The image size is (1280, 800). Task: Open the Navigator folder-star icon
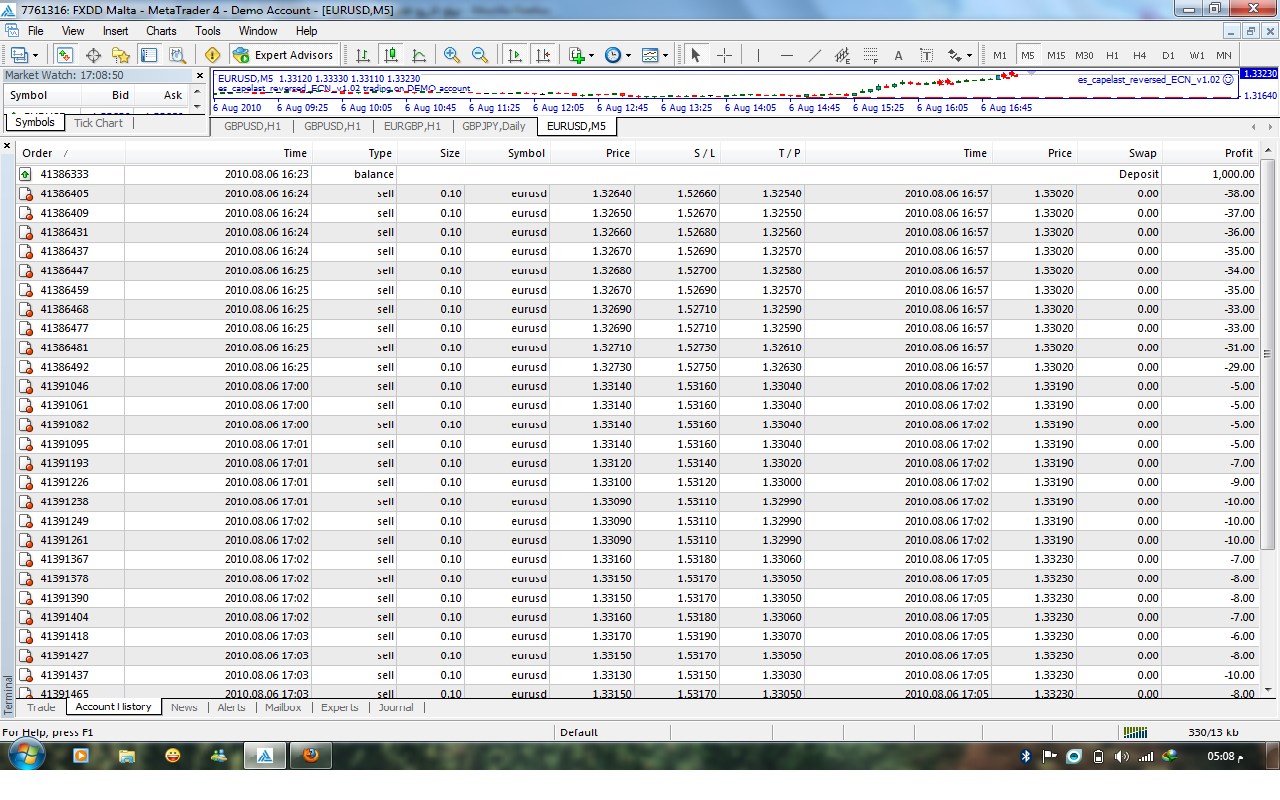click(x=121, y=55)
